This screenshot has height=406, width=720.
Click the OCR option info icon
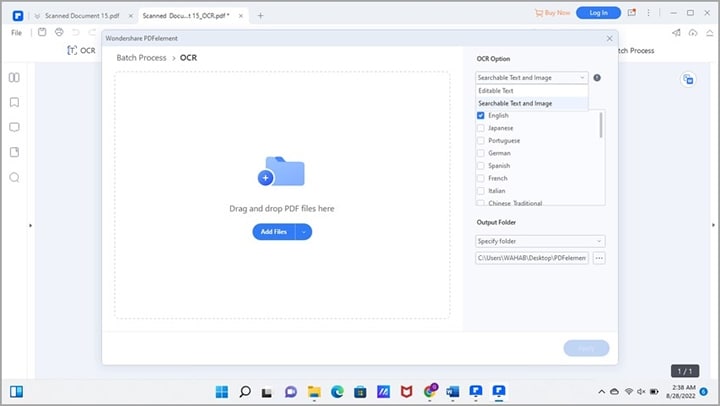pos(597,78)
